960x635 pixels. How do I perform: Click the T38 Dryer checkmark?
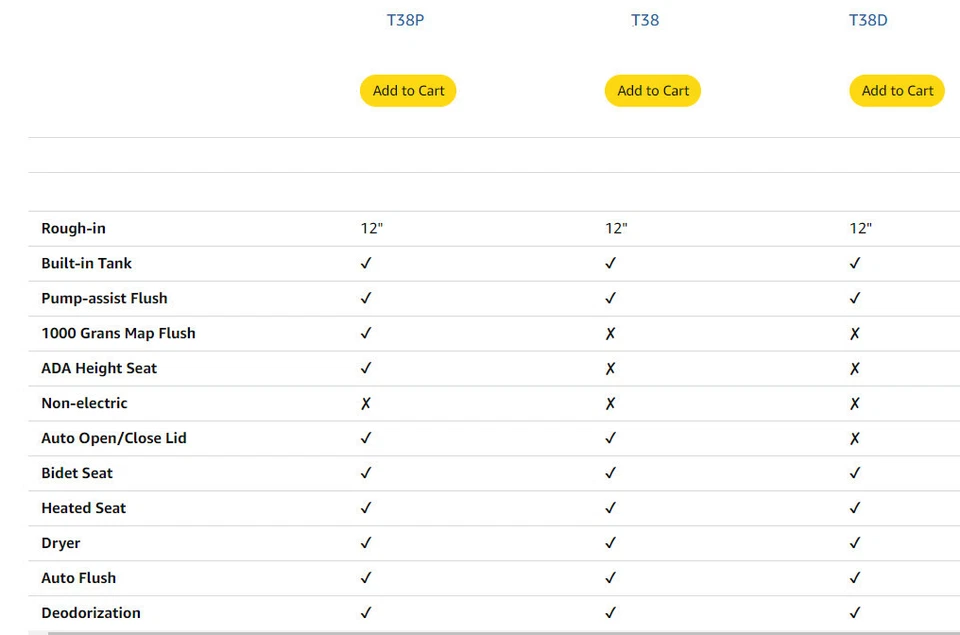pos(611,543)
